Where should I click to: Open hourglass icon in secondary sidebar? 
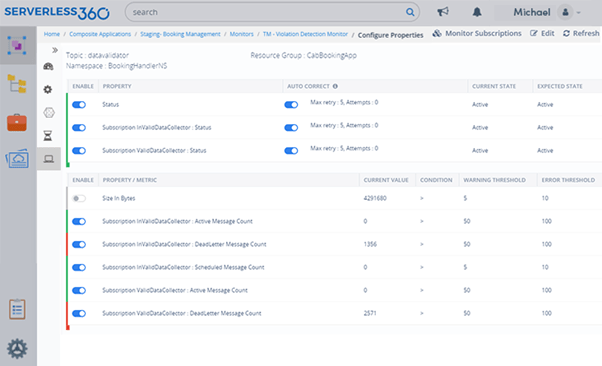tap(48, 136)
